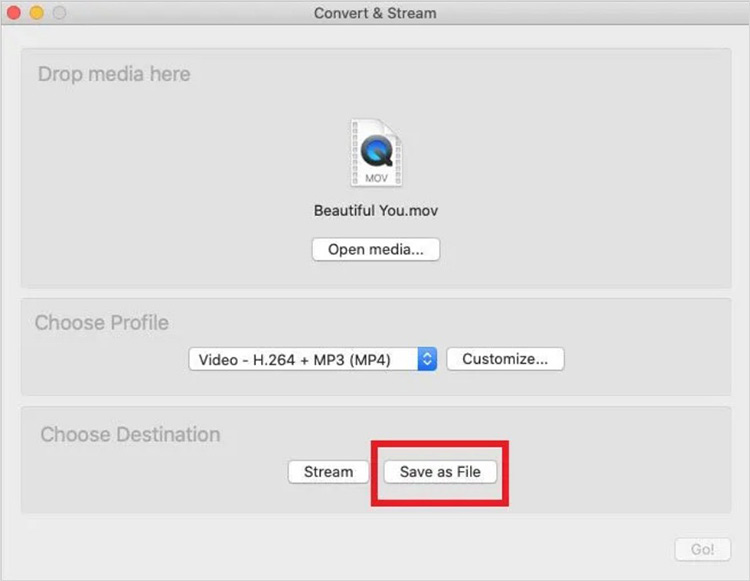Click the Drop media here heading
750x581 pixels.
[114, 74]
